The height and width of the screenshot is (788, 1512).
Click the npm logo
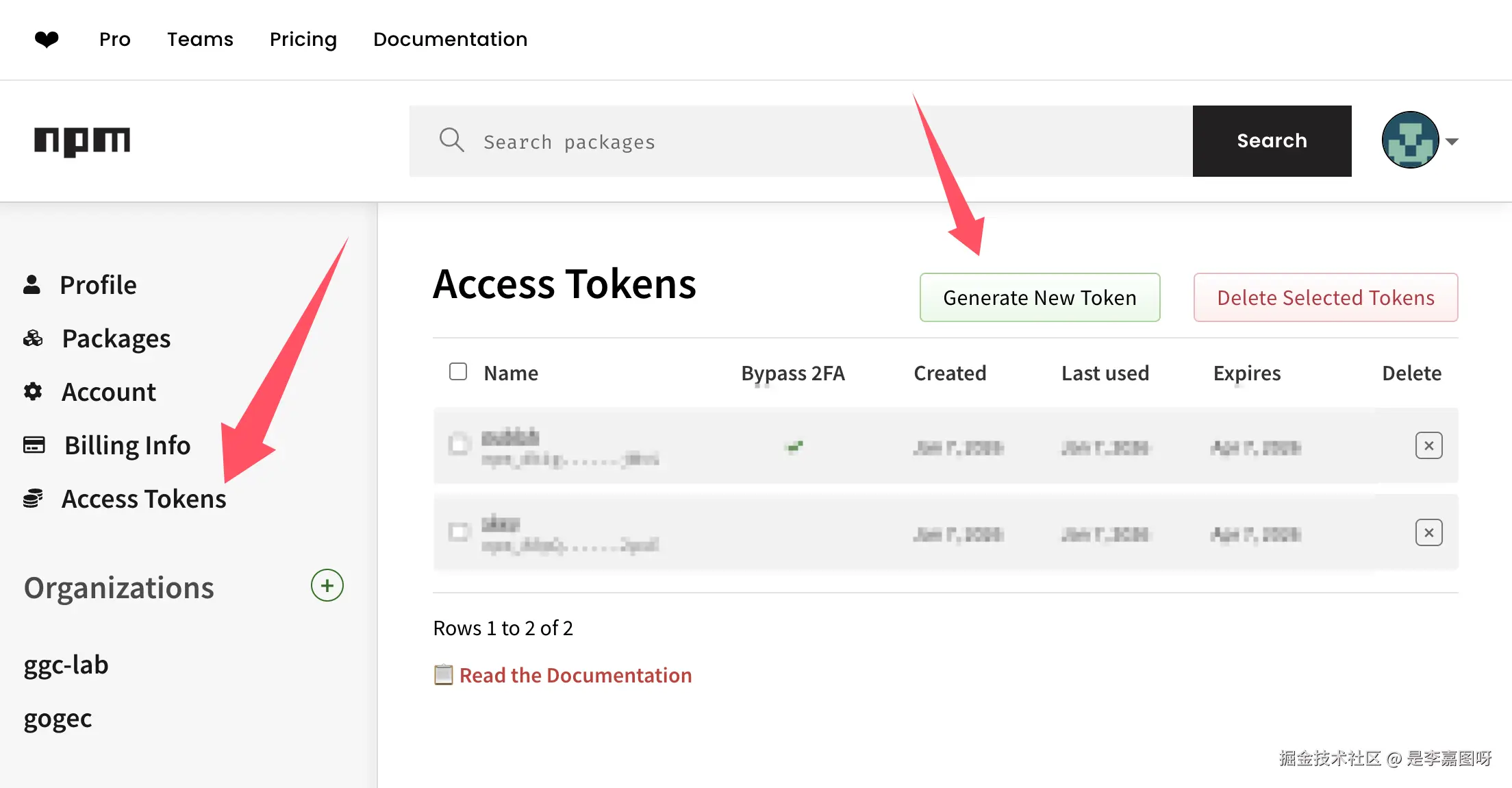coord(82,141)
